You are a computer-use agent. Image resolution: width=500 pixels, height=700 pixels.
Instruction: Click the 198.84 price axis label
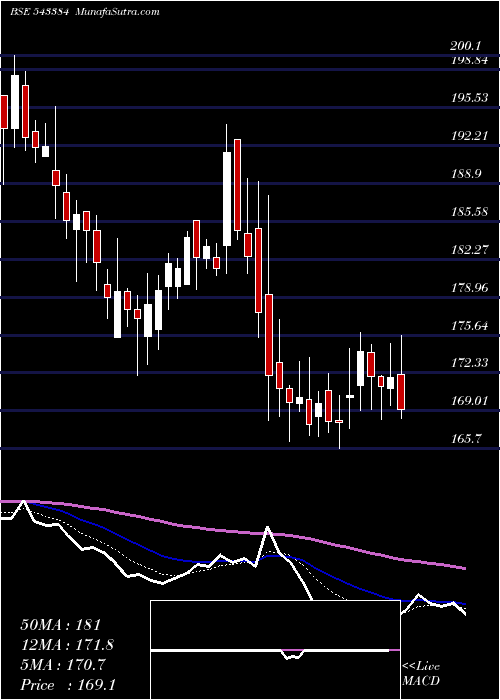469,60
